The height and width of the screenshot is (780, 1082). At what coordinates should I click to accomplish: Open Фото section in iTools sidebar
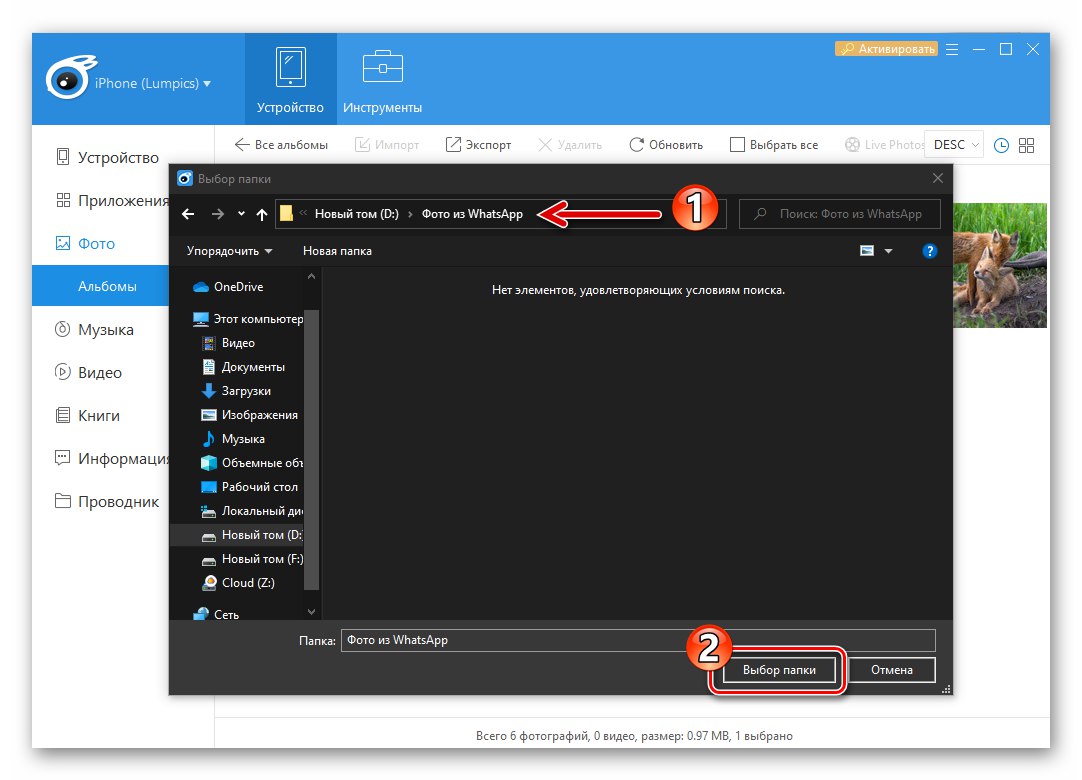point(85,244)
